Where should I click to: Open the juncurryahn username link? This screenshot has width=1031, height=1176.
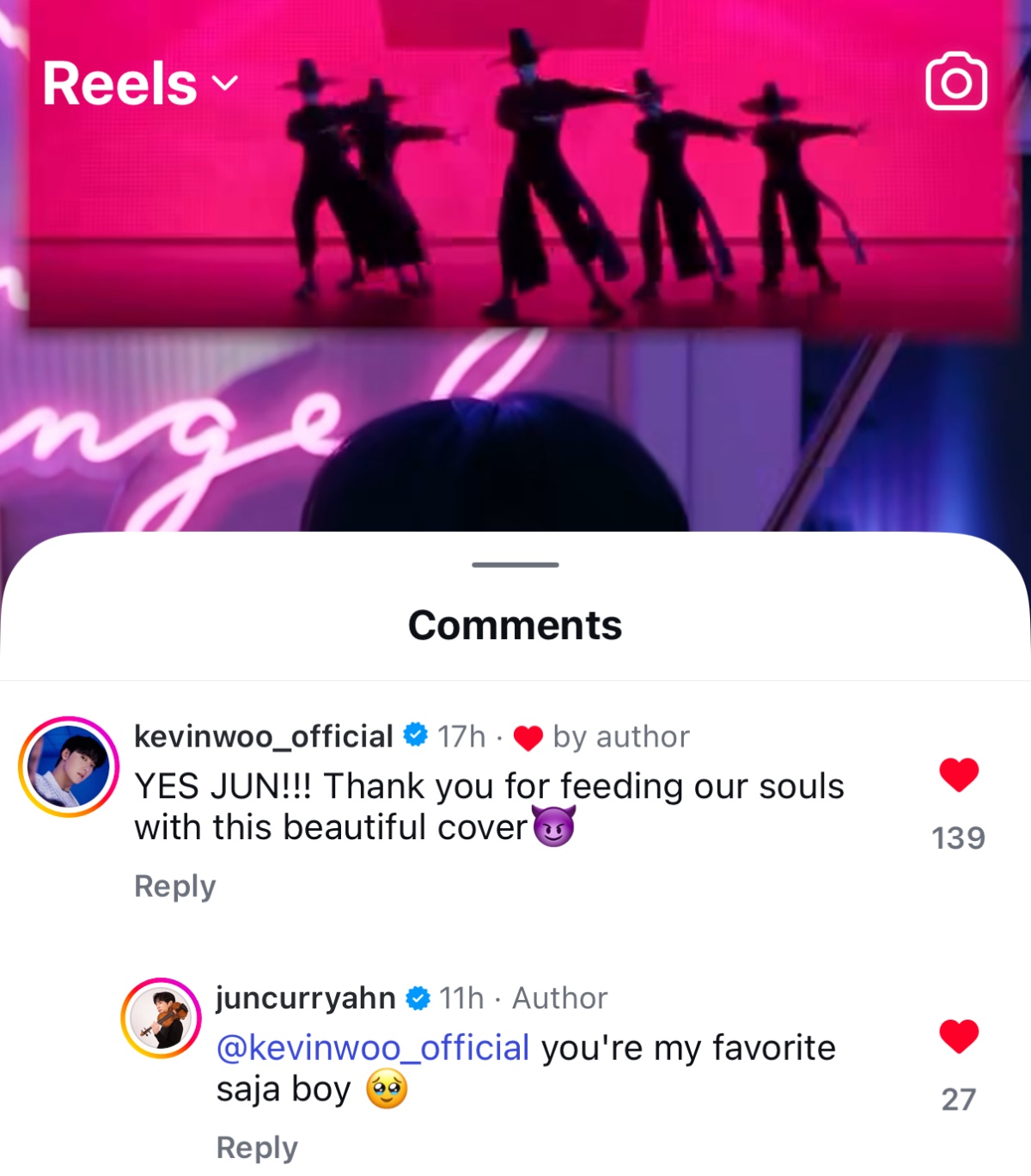point(305,998)
